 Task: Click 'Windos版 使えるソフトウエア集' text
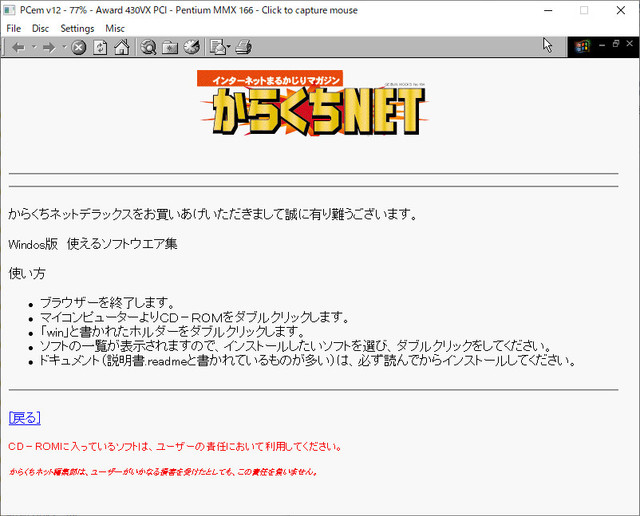(x=93, y=244)
